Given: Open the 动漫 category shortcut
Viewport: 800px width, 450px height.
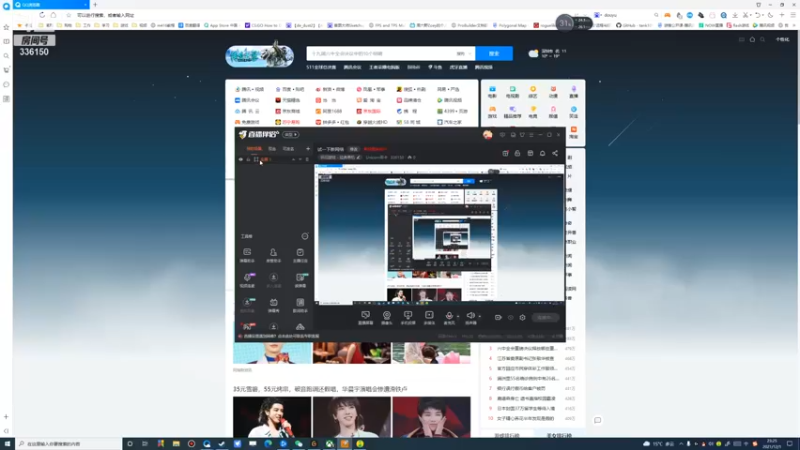Looking at the screenshot, I should click(553, 92).
